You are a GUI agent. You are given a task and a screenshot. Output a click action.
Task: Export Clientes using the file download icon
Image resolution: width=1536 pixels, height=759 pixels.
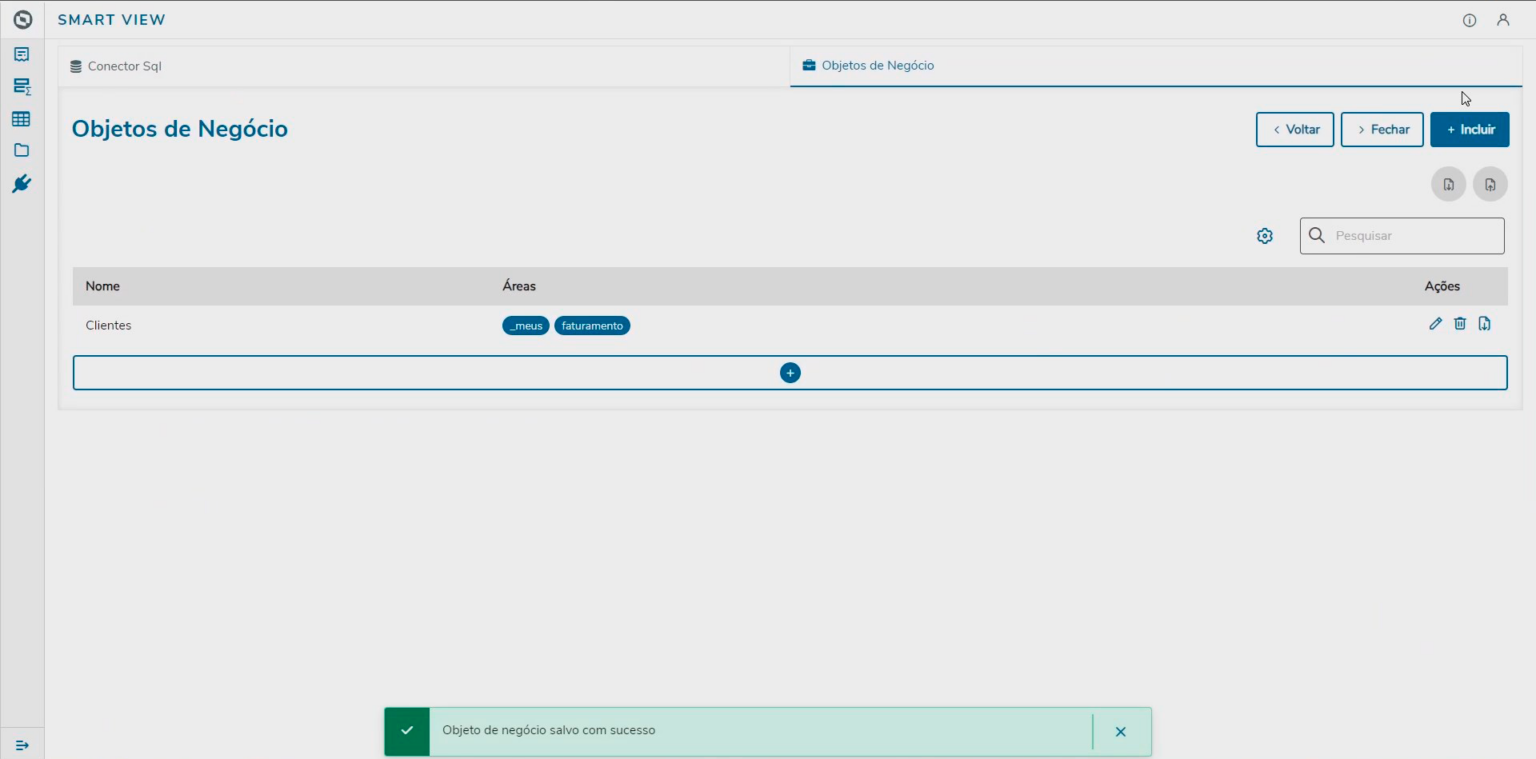coord(1484,324)
